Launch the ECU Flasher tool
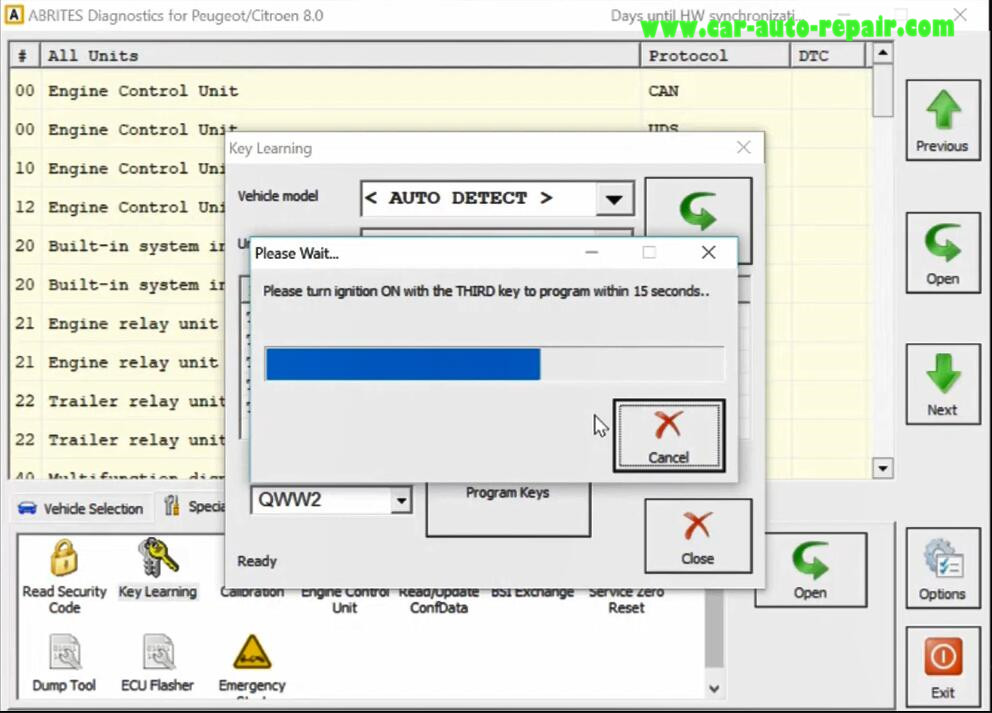Image resolution: width=992 pixels, height=713 pixels. tap(158, 663)
